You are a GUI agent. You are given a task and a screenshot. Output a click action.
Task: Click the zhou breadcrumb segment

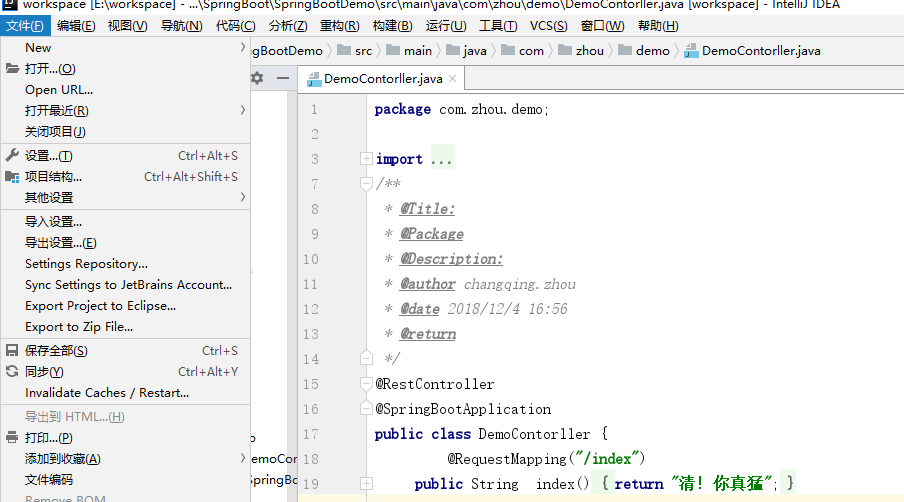(x=581, y=51)
